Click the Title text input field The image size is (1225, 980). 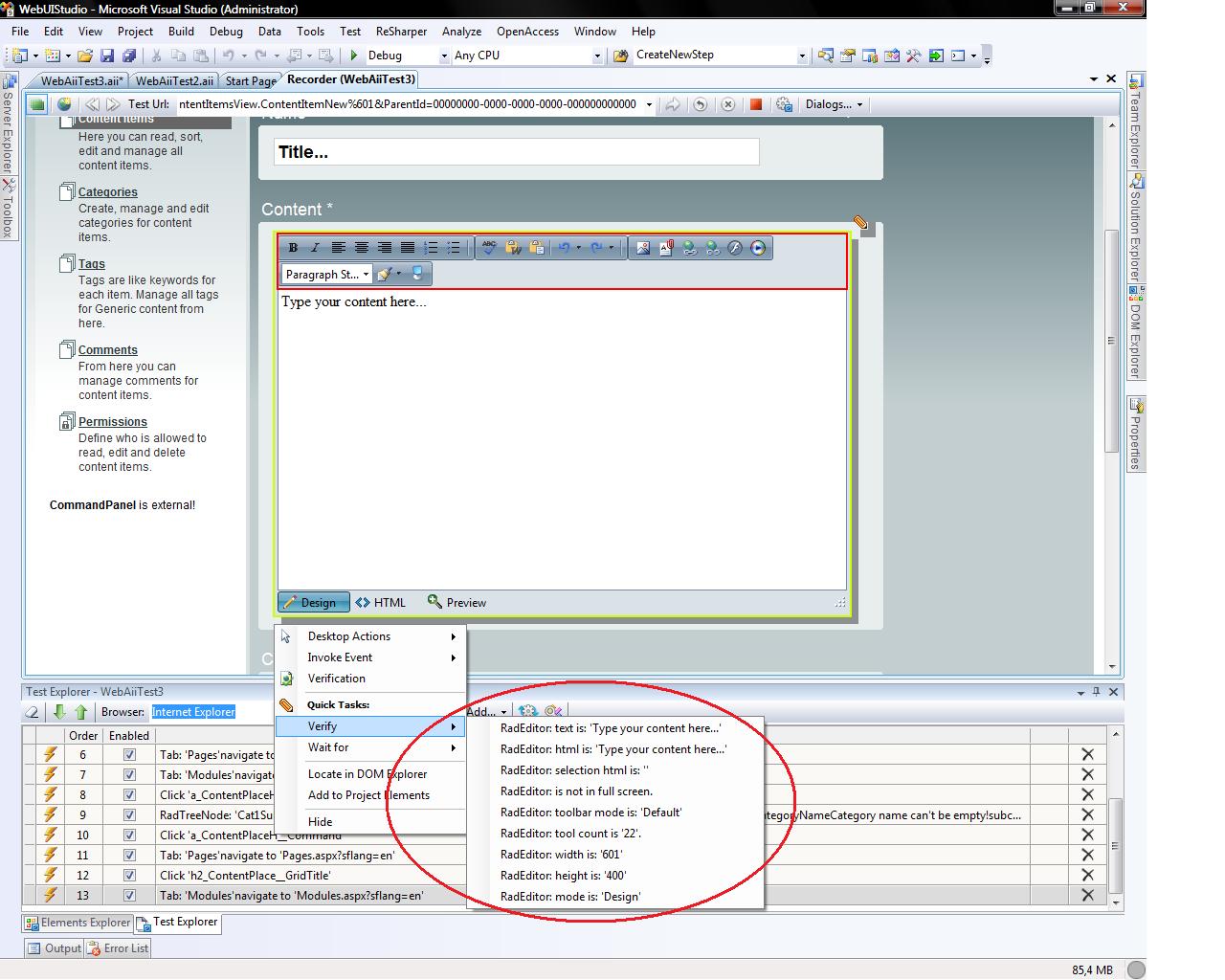(x=516, y=152)
